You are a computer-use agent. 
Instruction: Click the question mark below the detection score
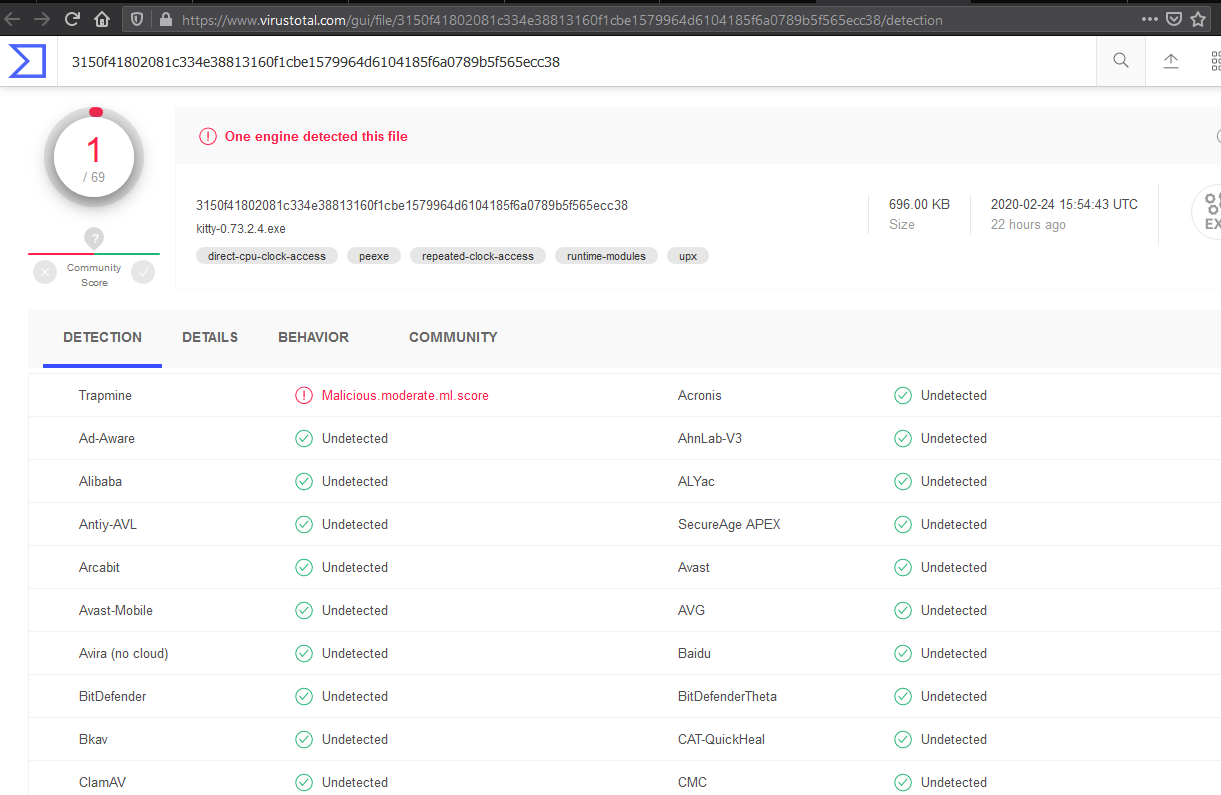93,238
